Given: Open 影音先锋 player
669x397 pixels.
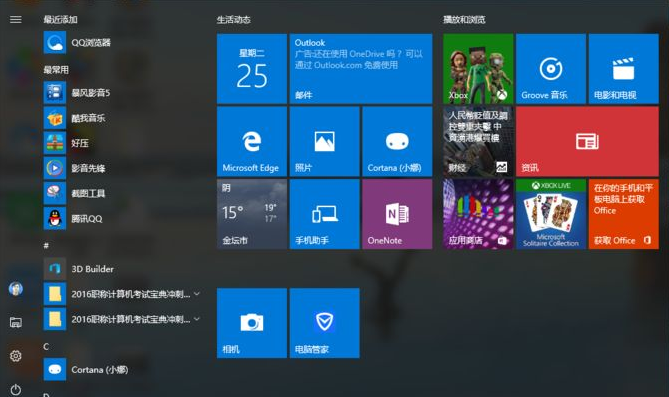Looking at the screenshot, I should pos(122,168).
